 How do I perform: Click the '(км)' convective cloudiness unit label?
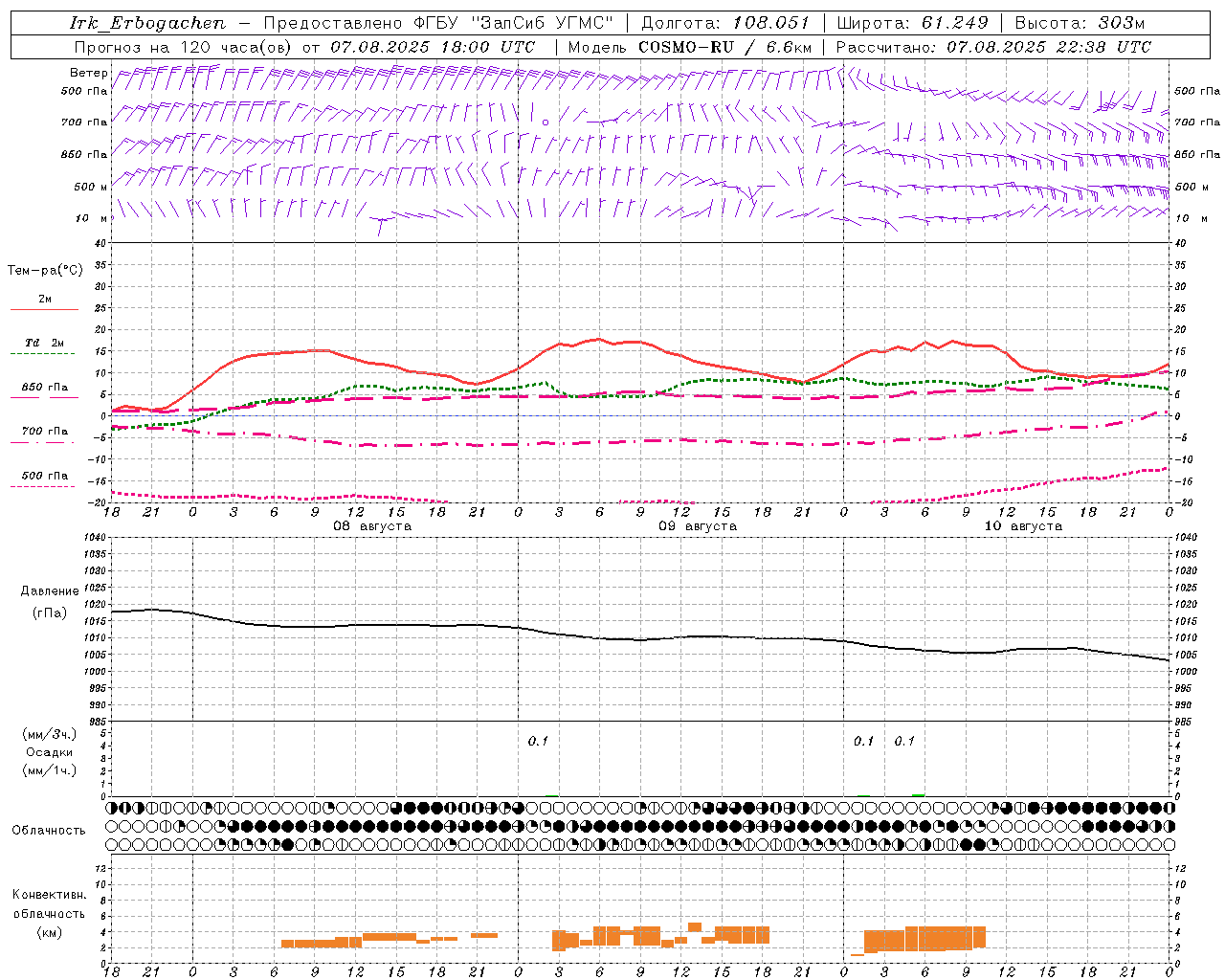[50, 931]
